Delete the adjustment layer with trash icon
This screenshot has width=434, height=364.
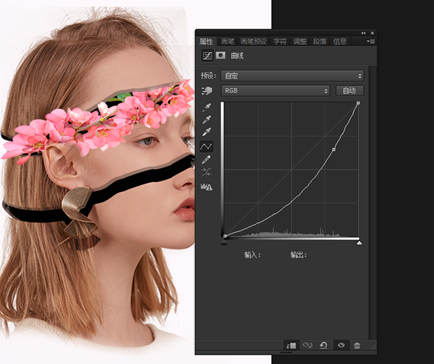click(x=357, y=345)
